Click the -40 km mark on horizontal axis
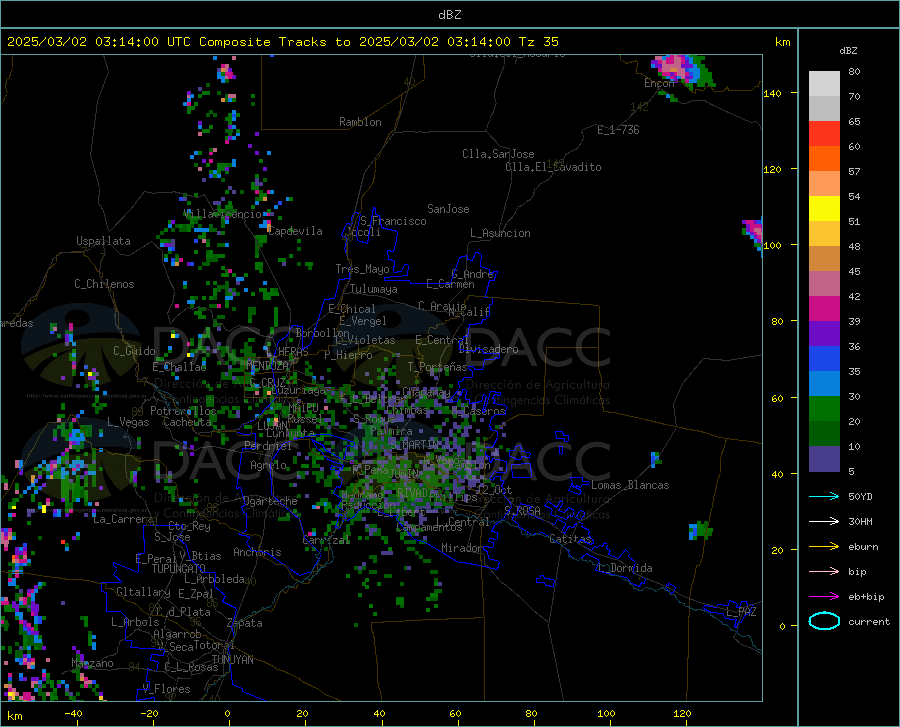This screenshot has height=727, width=900. click(73, 713)
